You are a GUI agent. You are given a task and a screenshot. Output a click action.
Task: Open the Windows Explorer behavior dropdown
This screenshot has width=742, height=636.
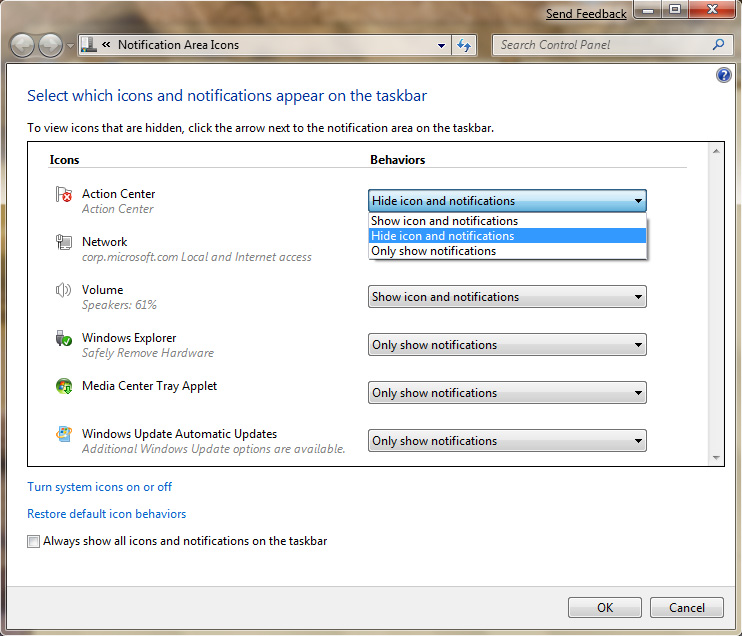(x=507, y=345)
